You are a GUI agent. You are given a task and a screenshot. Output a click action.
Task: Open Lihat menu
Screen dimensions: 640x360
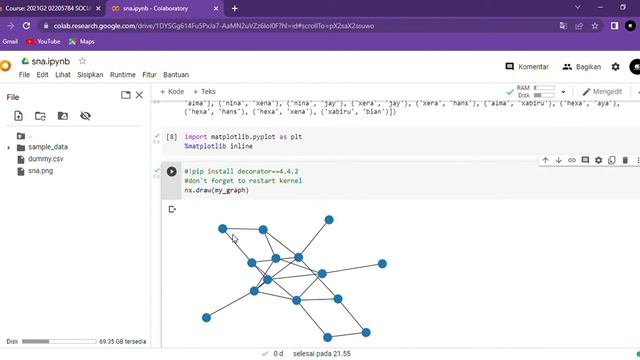point(63,75)
